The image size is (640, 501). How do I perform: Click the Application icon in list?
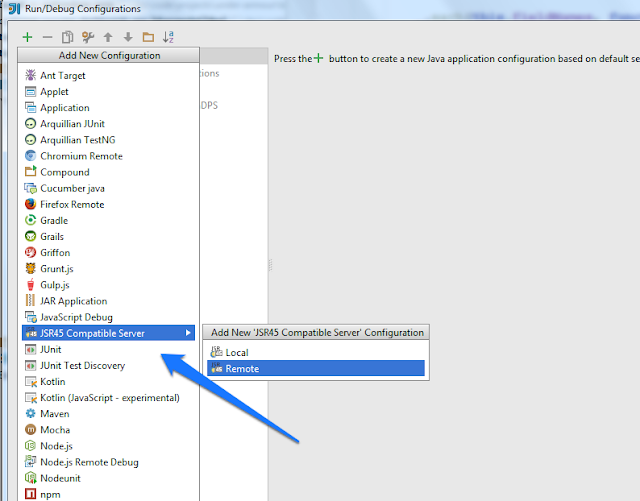tap(31, 107)
